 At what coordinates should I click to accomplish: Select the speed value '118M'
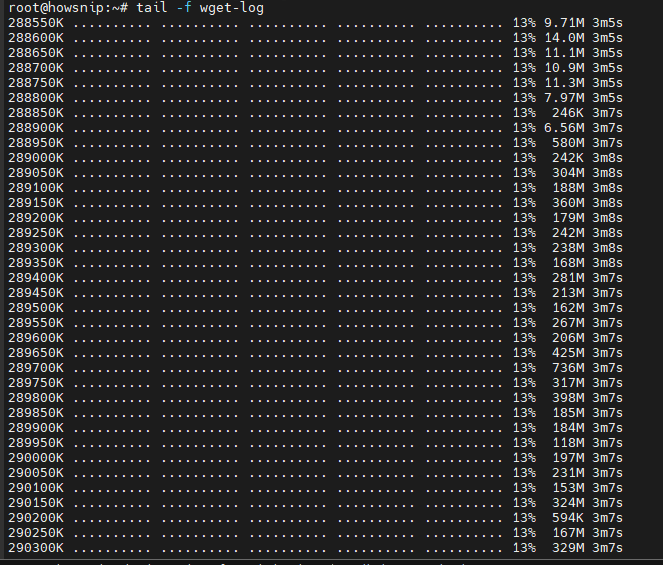point(568,443)
